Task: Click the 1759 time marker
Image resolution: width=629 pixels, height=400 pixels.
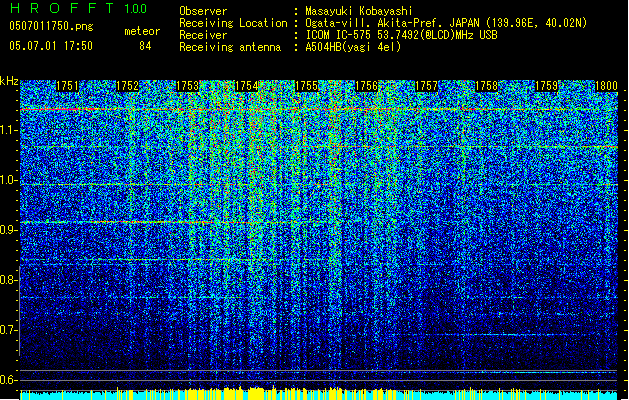Action: tap(546, 86)
